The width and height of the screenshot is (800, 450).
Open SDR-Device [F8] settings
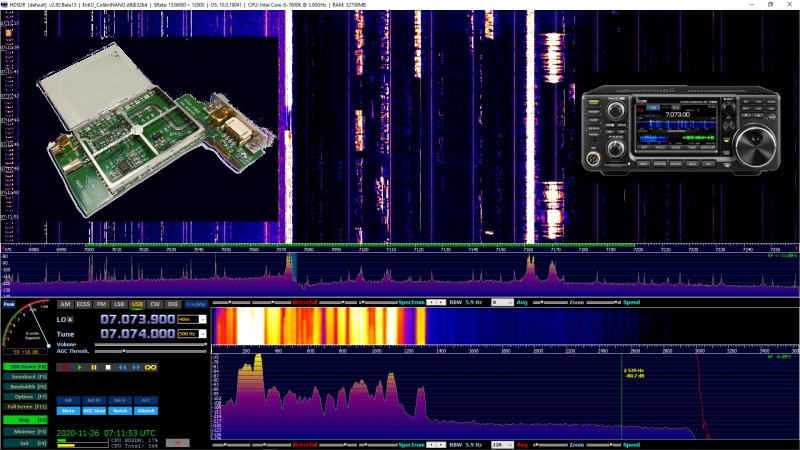(25, 367)
